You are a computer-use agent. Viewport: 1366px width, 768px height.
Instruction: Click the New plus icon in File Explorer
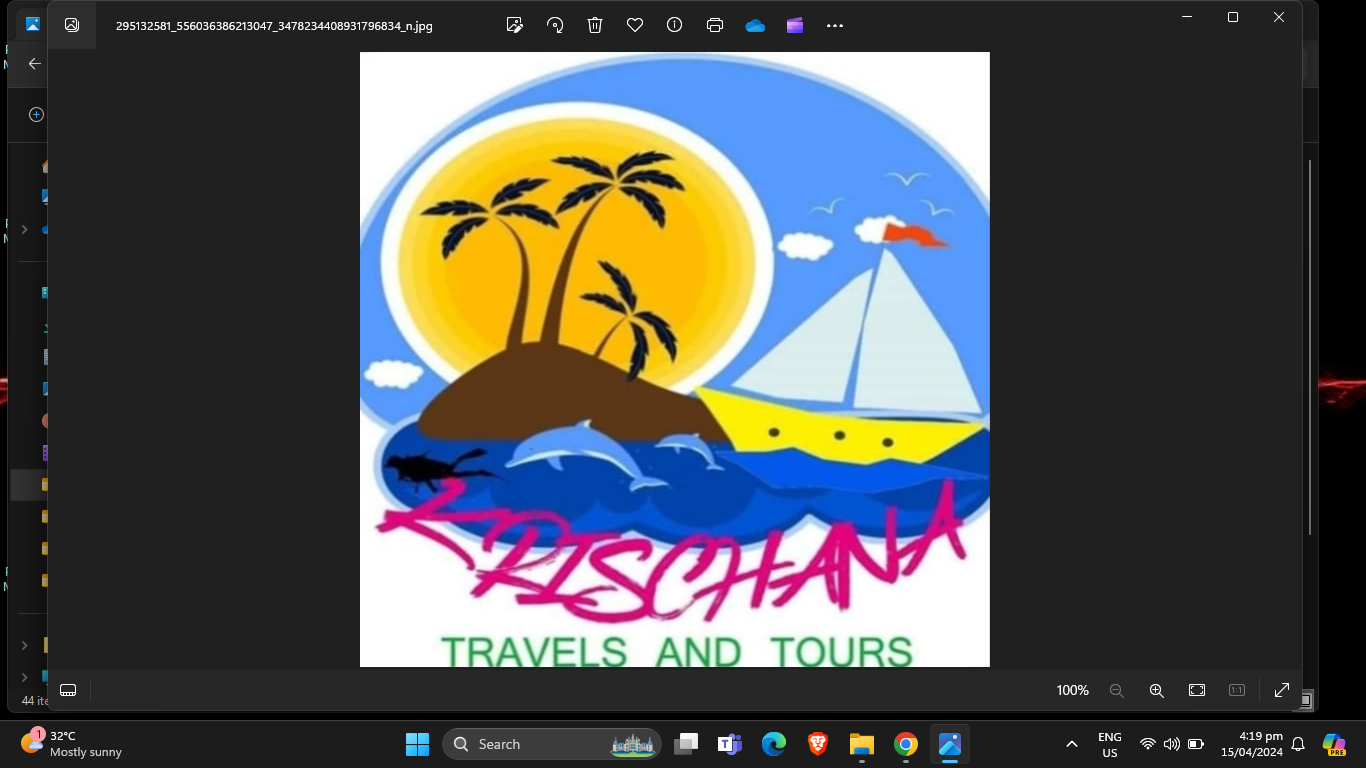pos(36,115)
